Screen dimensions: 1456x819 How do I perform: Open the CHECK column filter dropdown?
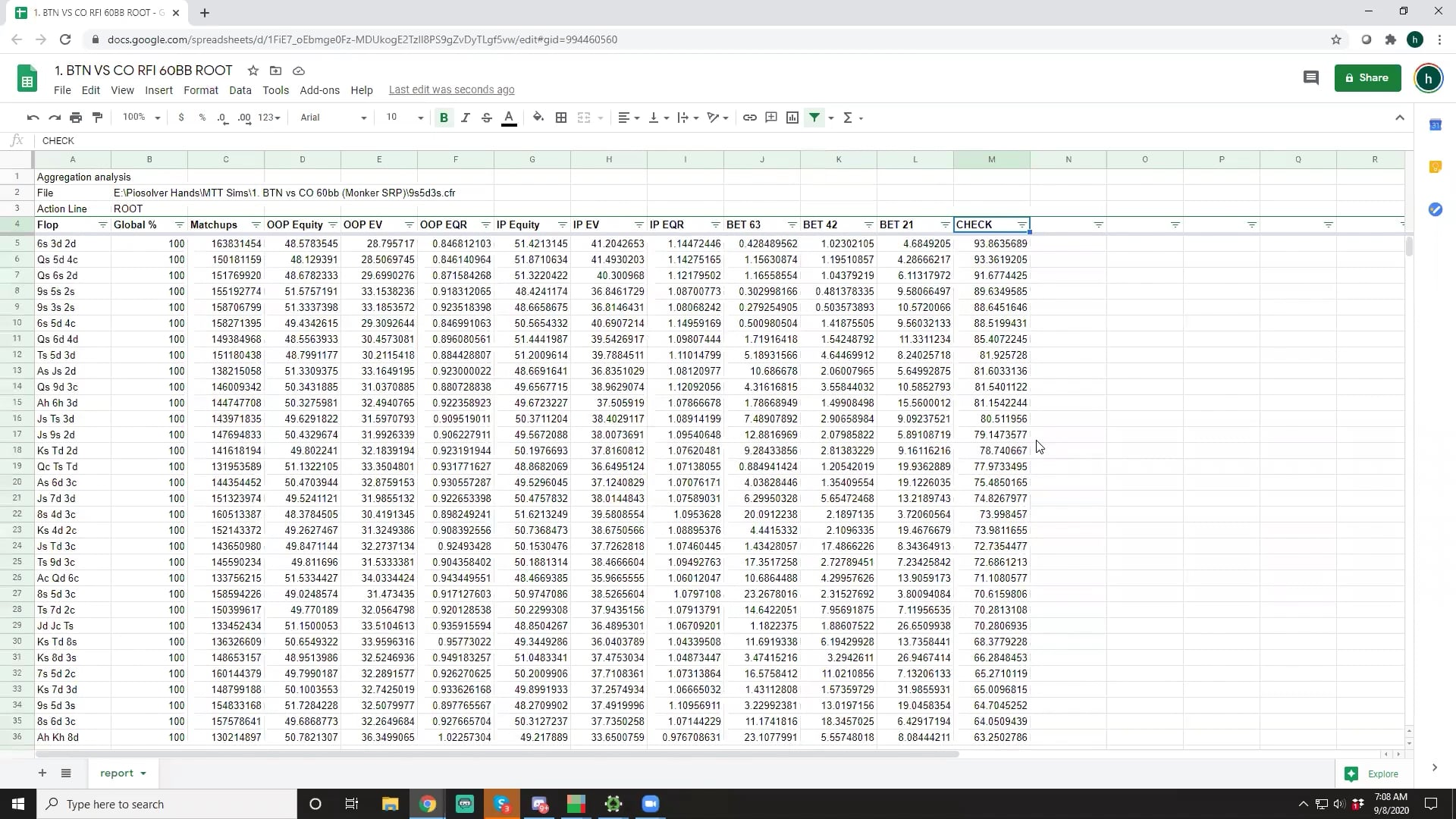(x=1021, y=225)
